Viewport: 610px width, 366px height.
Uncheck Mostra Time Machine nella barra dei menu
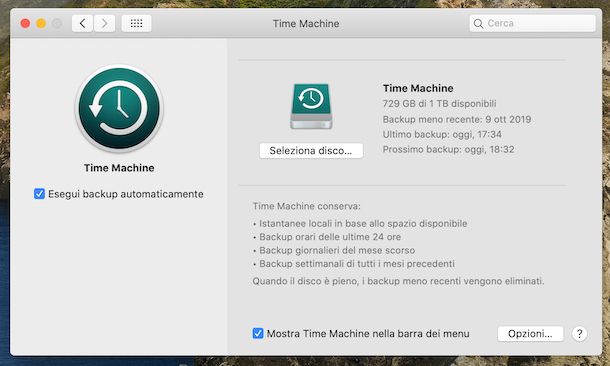(258, 333)
